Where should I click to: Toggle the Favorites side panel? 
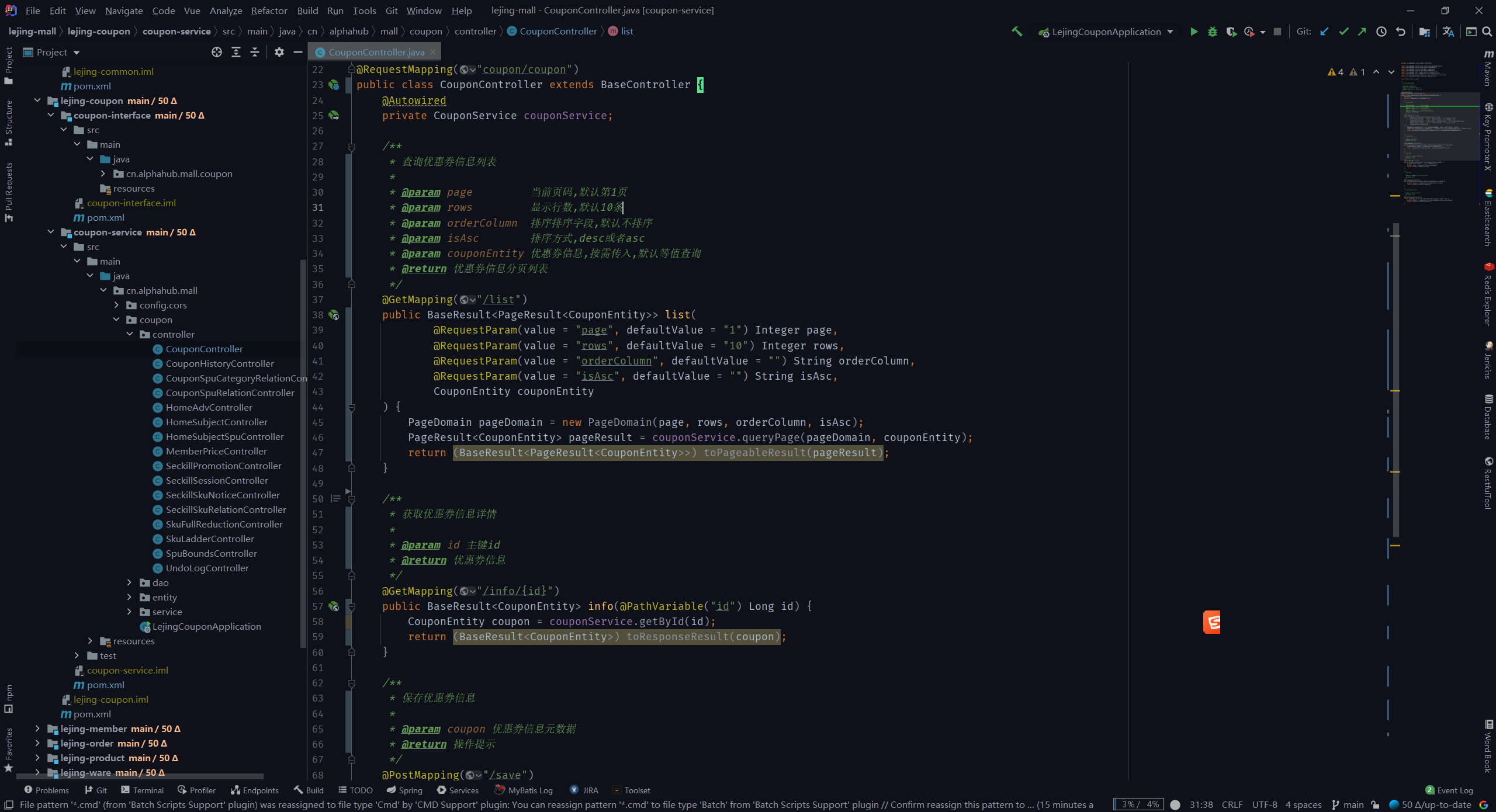9,750
